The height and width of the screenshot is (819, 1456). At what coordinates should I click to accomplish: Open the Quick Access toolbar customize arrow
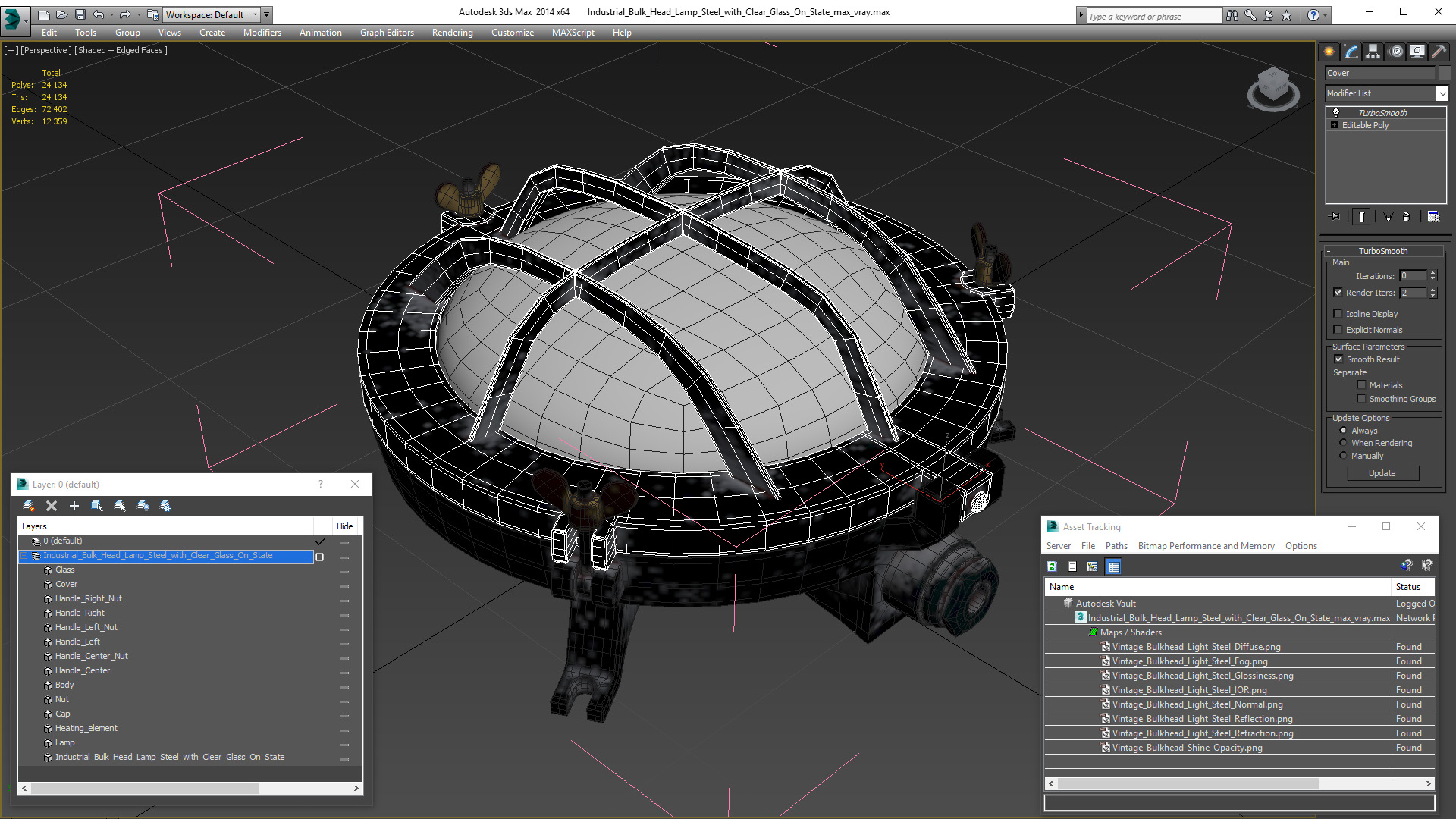pyautogui.click(x=267, y=14)
